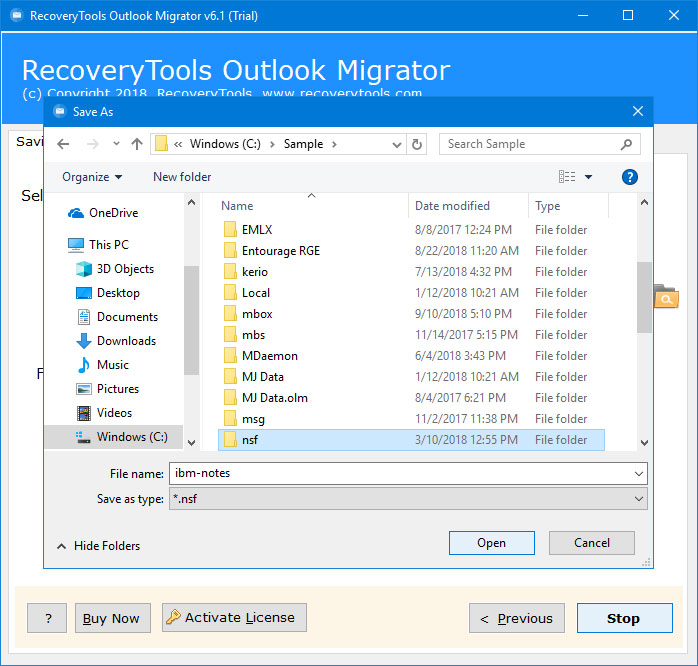Open Downloads in the navigation pane

click(116, 341)
